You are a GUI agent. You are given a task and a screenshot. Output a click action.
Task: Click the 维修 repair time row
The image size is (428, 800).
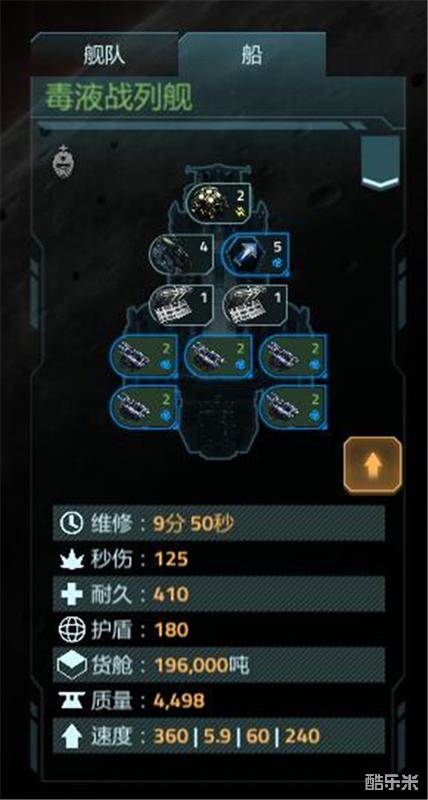[218, 523]
